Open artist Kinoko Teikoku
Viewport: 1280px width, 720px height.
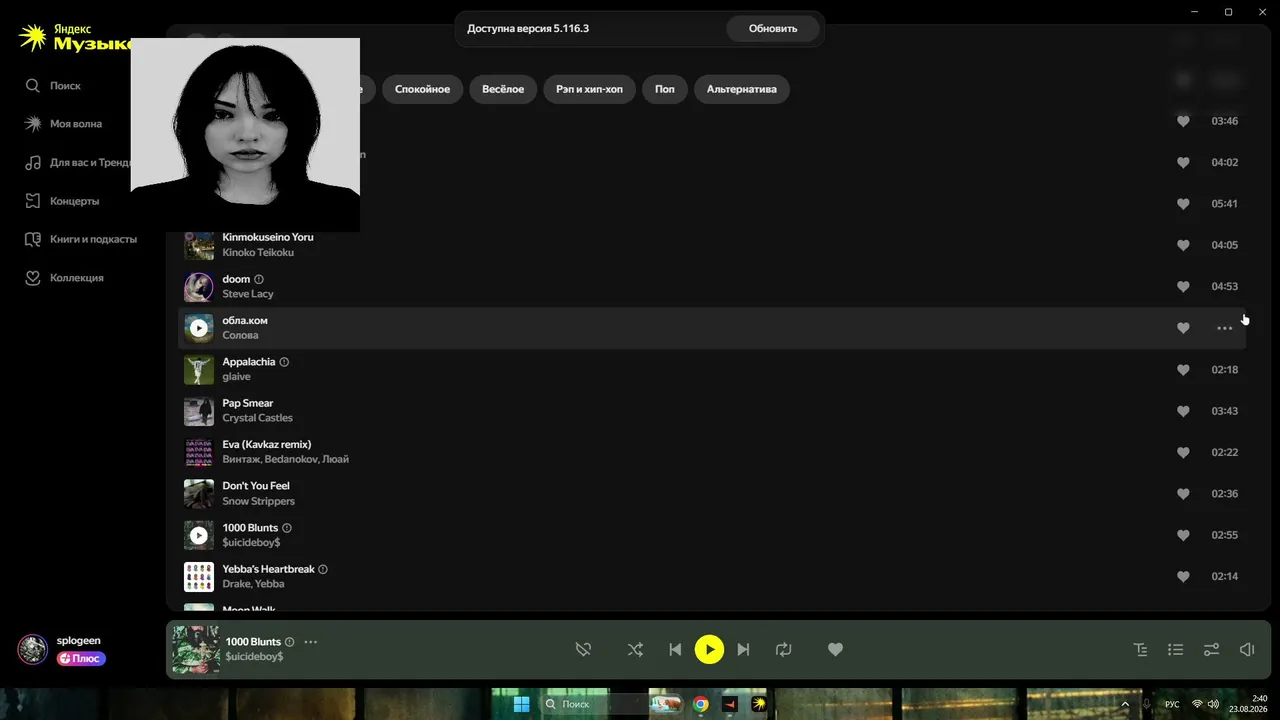click(258, 253)
